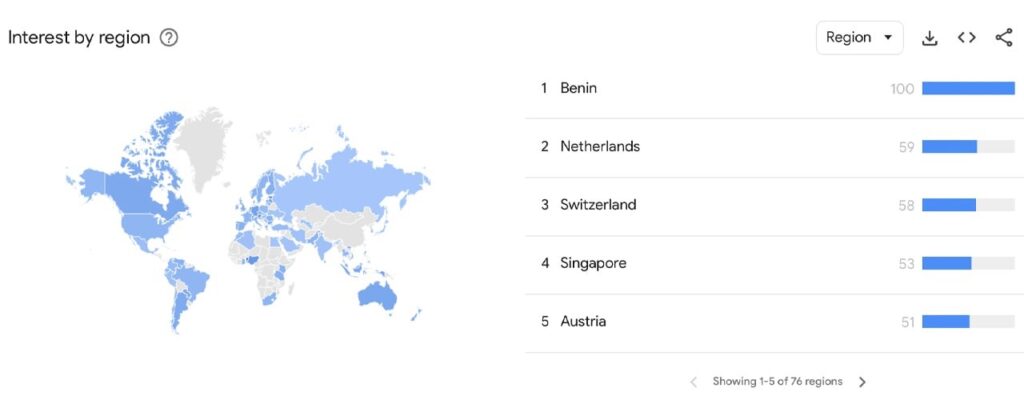
Task: Click the embed code icon
Action: (966, 38)
